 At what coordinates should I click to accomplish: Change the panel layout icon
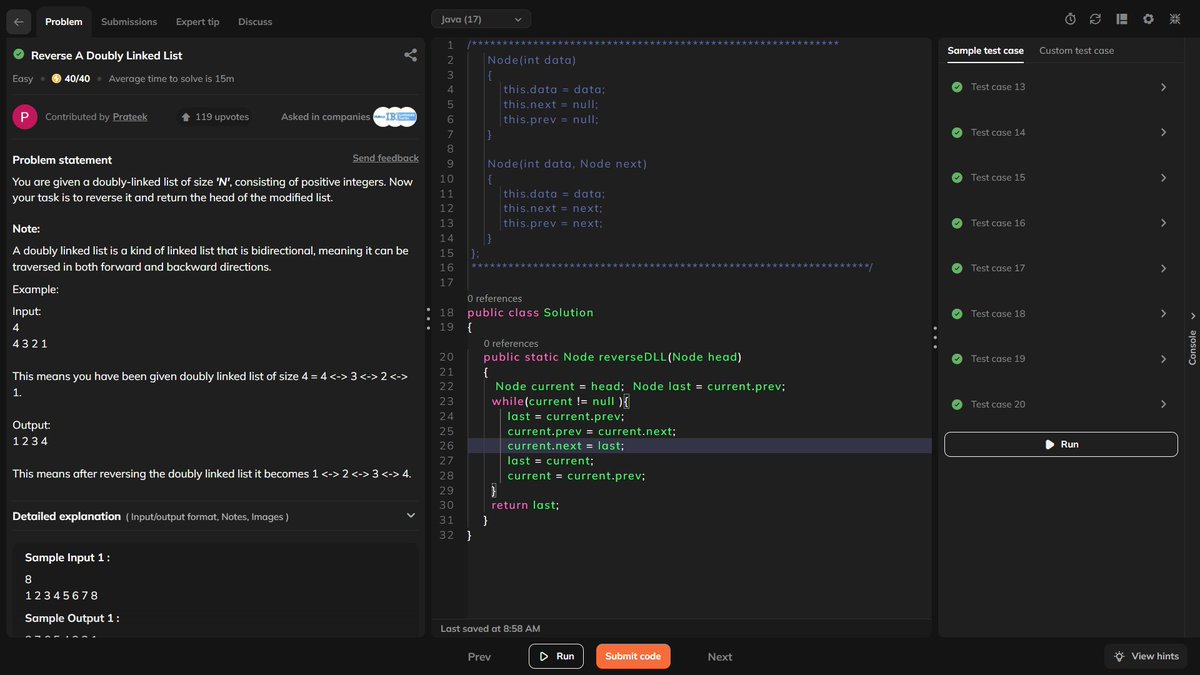point(1122,19)
